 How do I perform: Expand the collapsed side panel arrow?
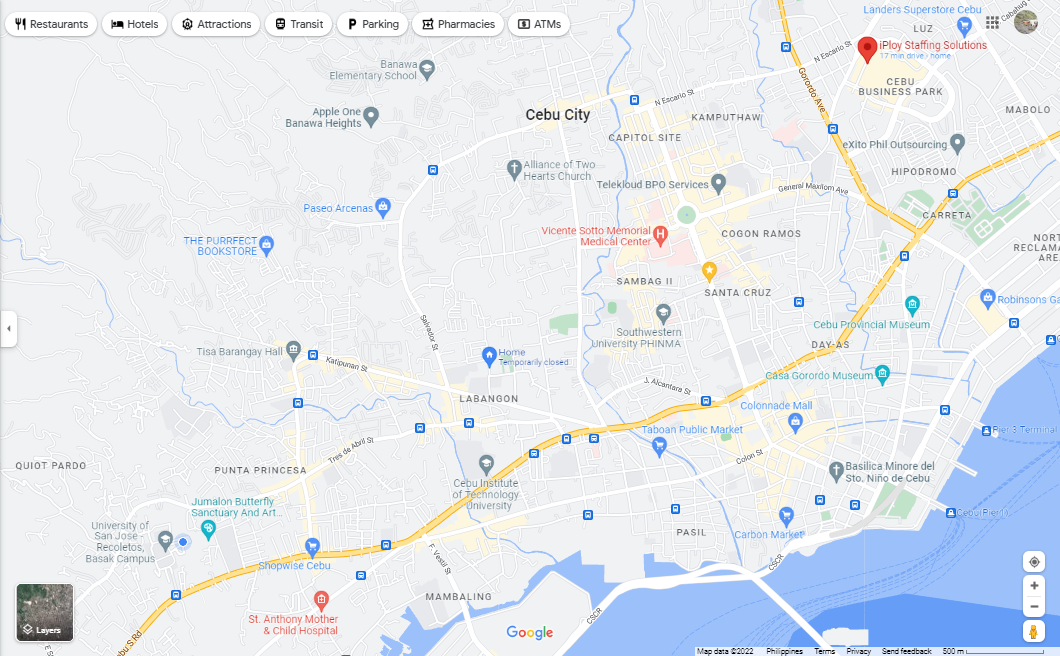pos(8,329)
